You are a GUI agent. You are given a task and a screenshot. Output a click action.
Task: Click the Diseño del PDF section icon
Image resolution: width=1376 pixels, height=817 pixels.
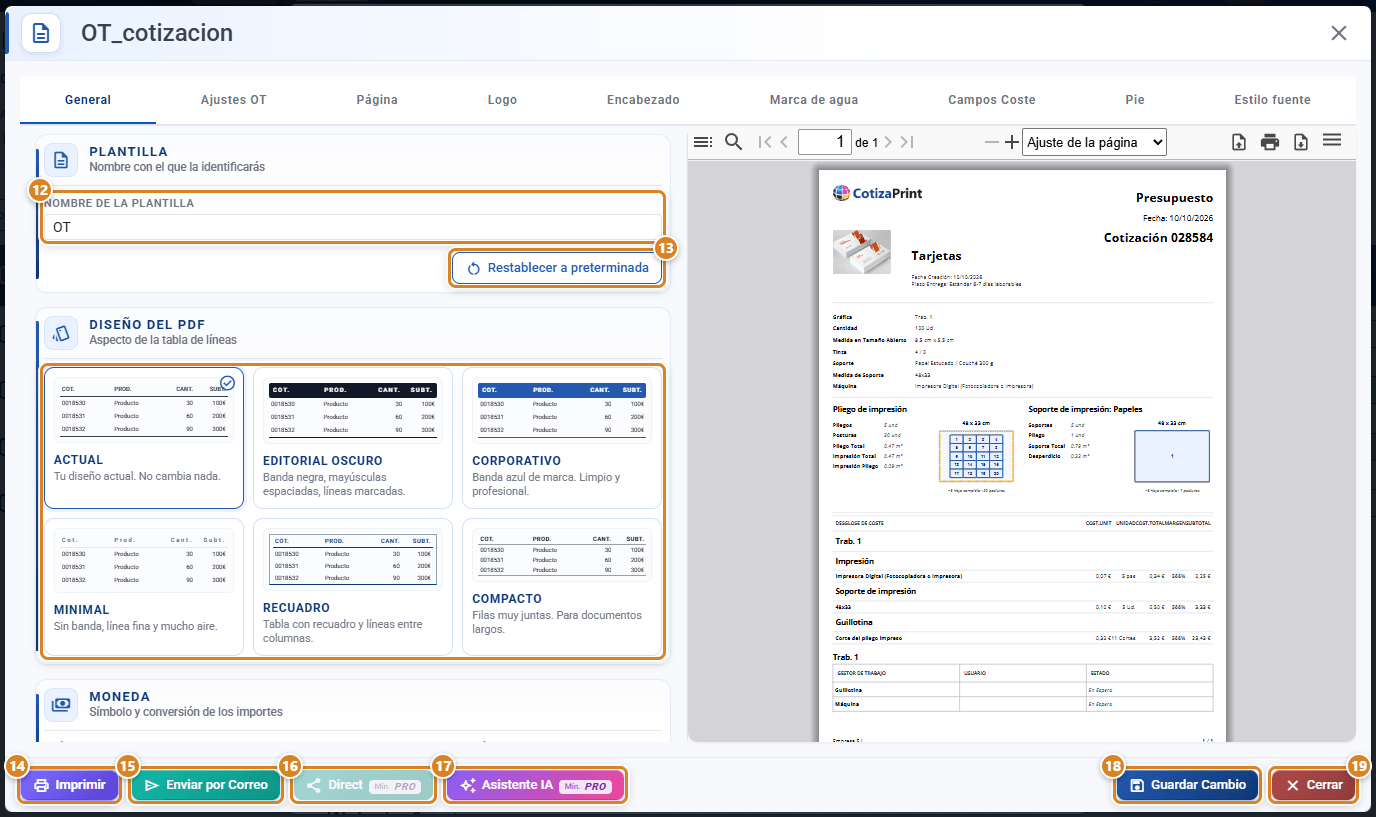pos(61,332)
